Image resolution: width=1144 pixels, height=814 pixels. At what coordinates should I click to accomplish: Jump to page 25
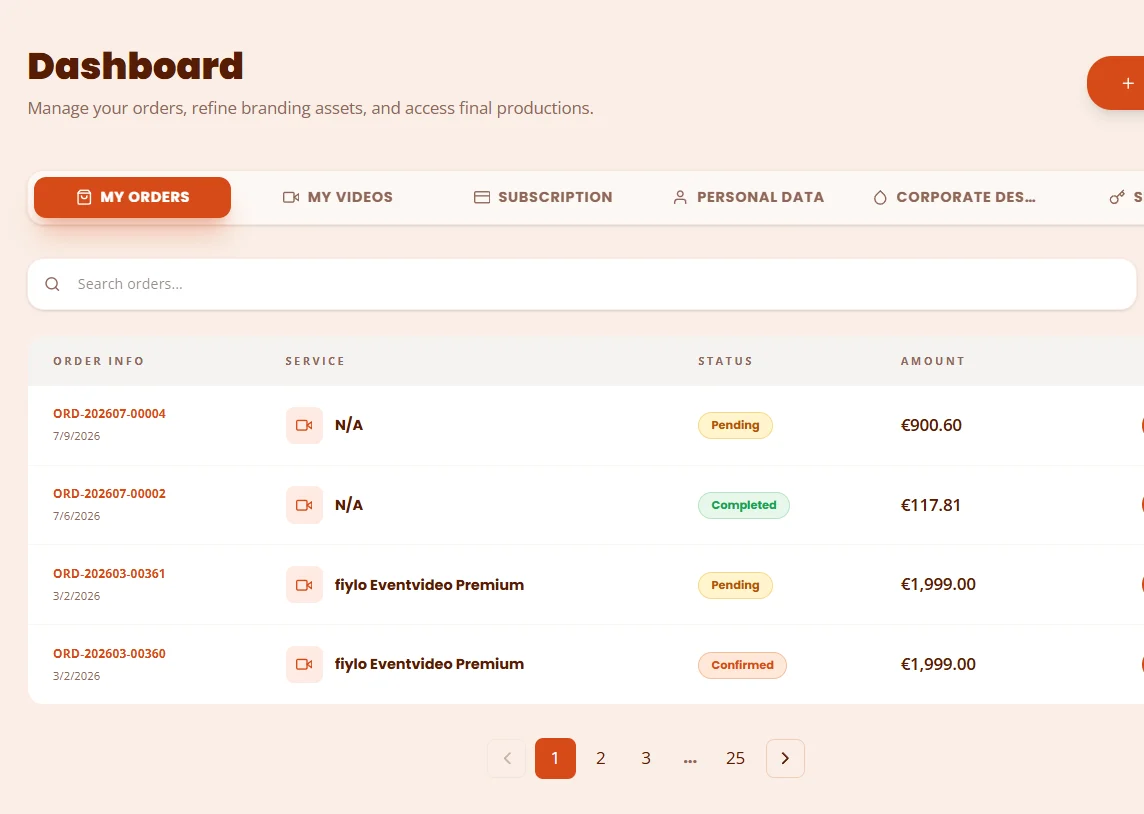click(x=735, y=759)
